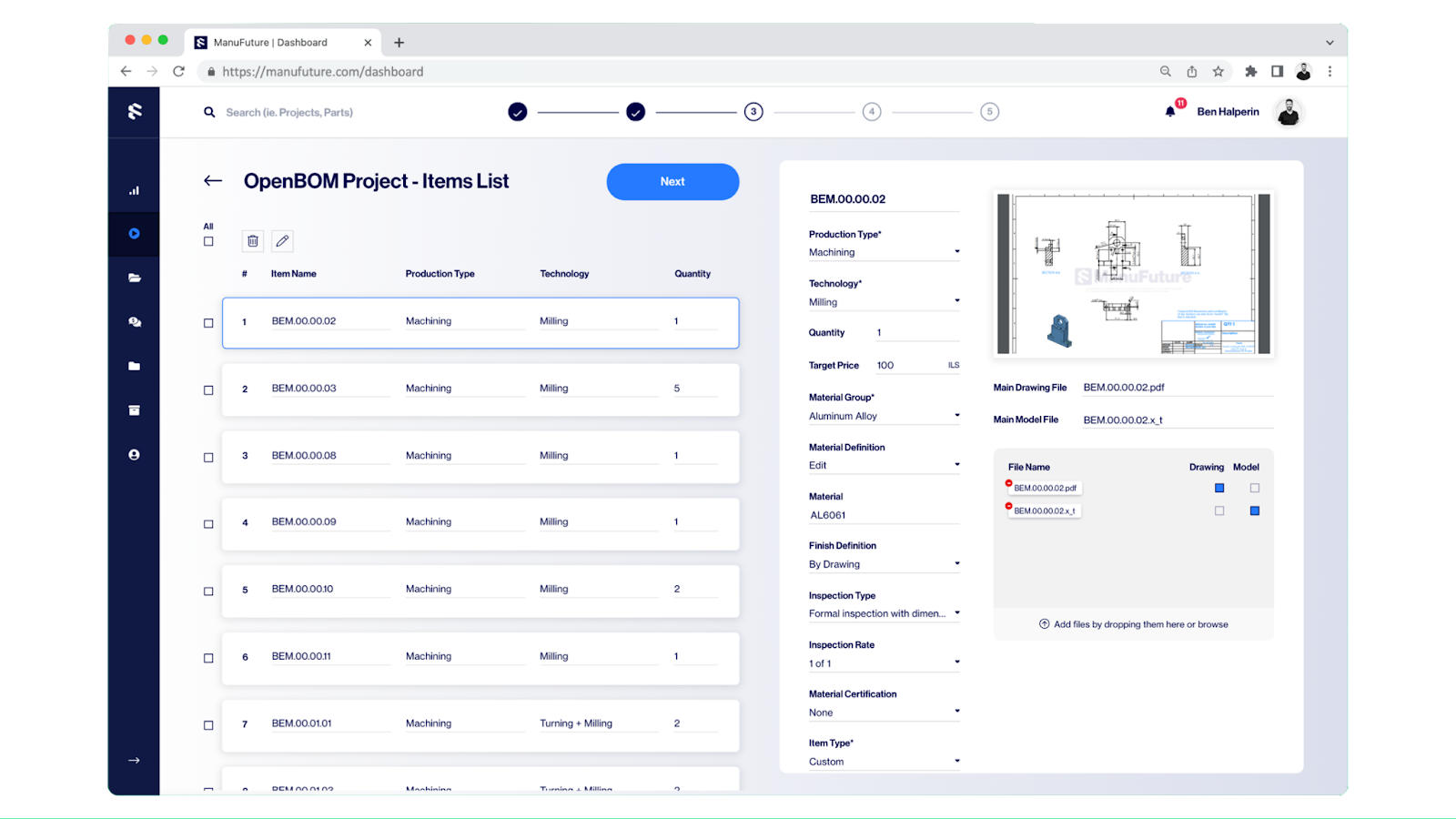Click the Ben Halperin user name
Screen dimensions: 1456x819
[1228, 112]
